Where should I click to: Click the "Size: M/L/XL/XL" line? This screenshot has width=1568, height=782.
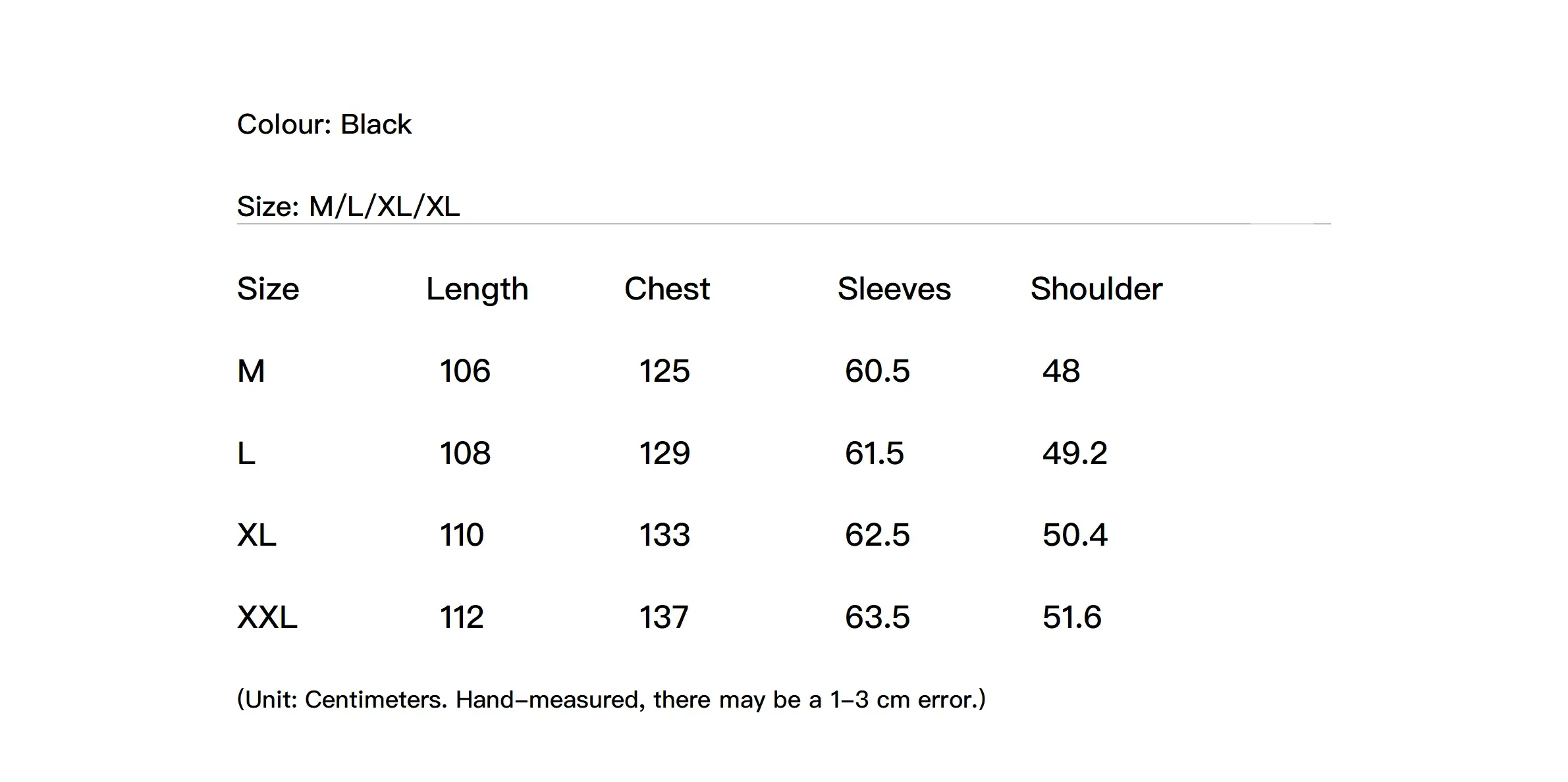pos(348,207)
